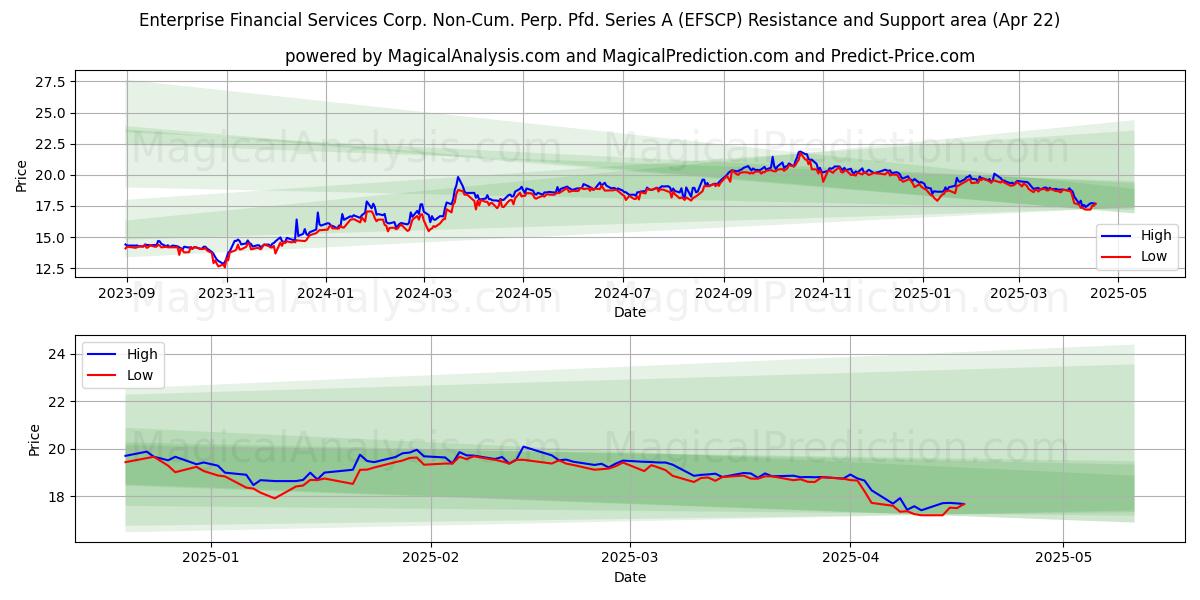This screenshot has height=600, width=1200.
Task: Click the top chart '22.5' price tick
Action: click(x=51, y=145)
